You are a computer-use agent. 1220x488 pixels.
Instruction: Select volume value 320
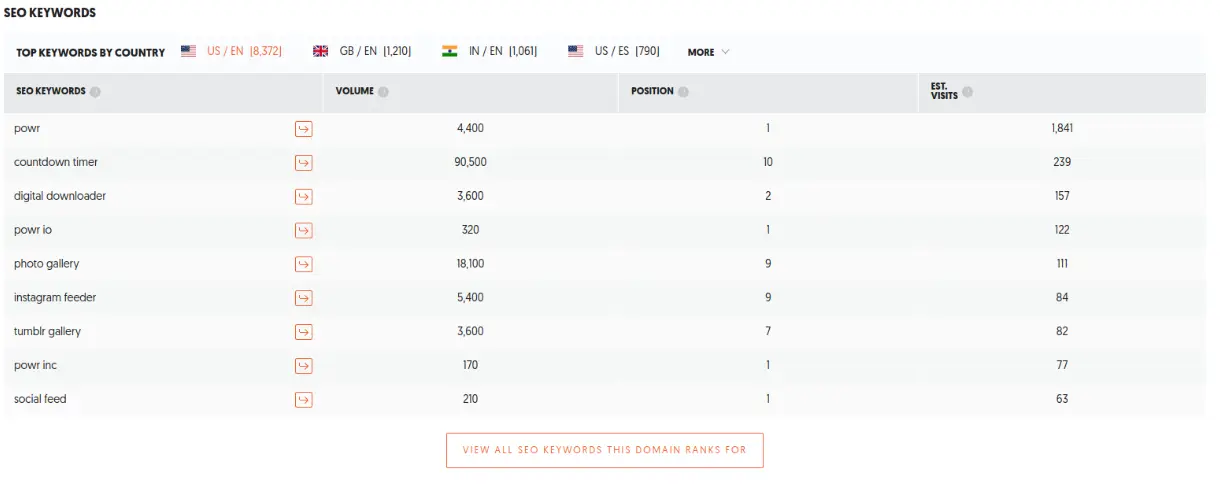click(x=470, y=230)
